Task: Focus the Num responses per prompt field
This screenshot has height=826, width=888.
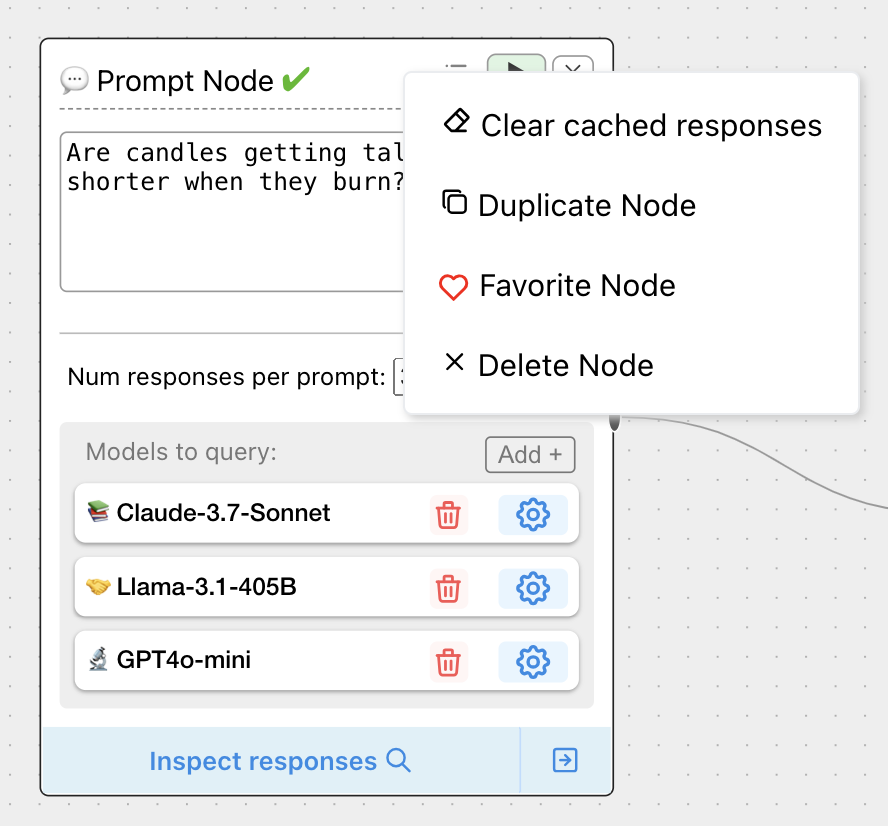Action: (399, 377)
